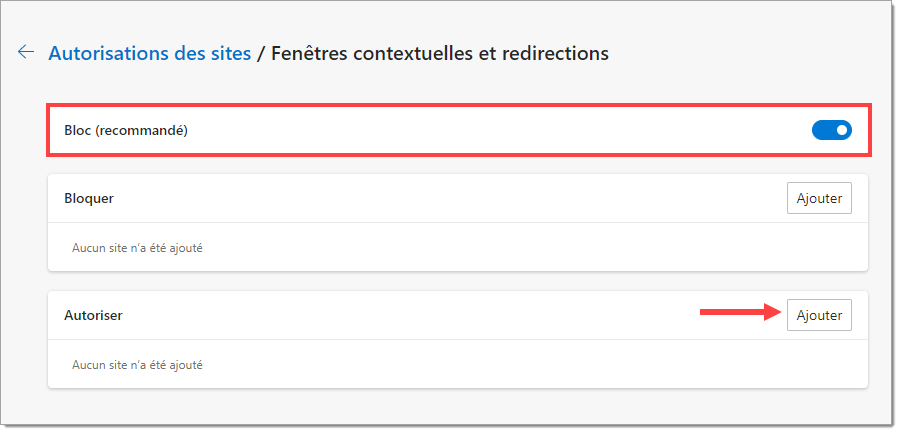The width and height of the screenshot is (899, 432).
Task: Open the Autorisations des sites breadcrumb link
Action: 150,53
